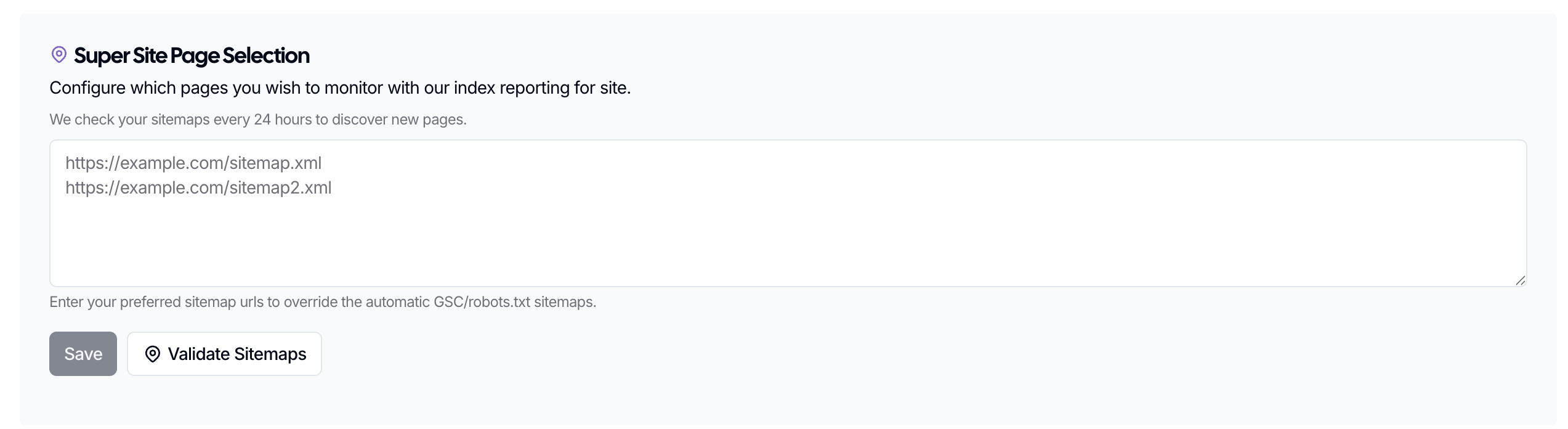Click the Super Site Page Selection heading

coord(191,56)
